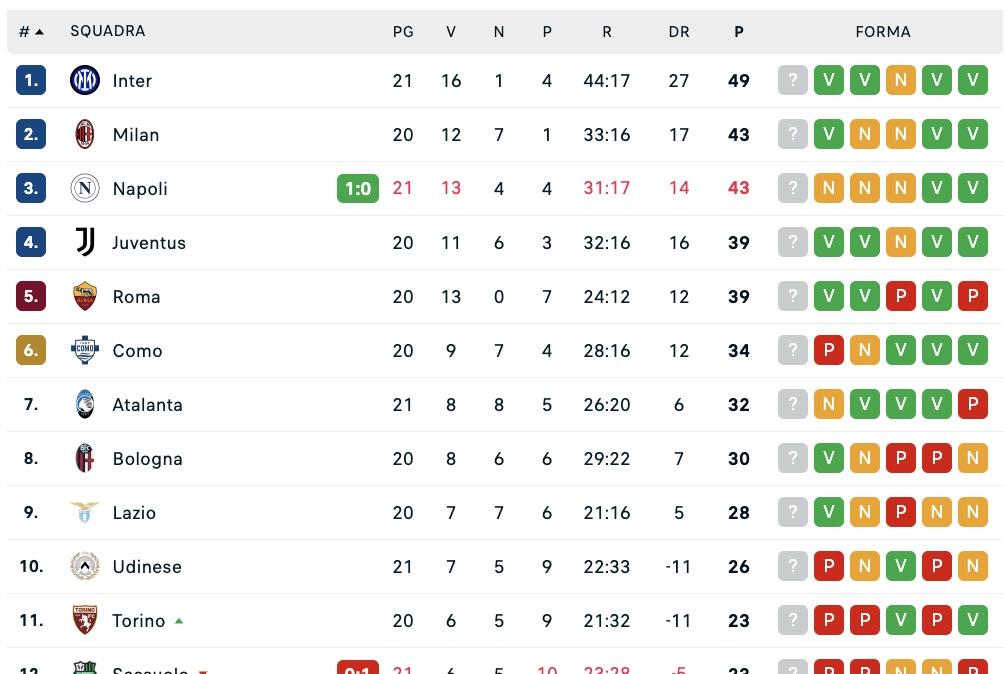This screenshot has height=674, width=1004.
Task: Select the Inter club crest
Action: click(85, 81)
